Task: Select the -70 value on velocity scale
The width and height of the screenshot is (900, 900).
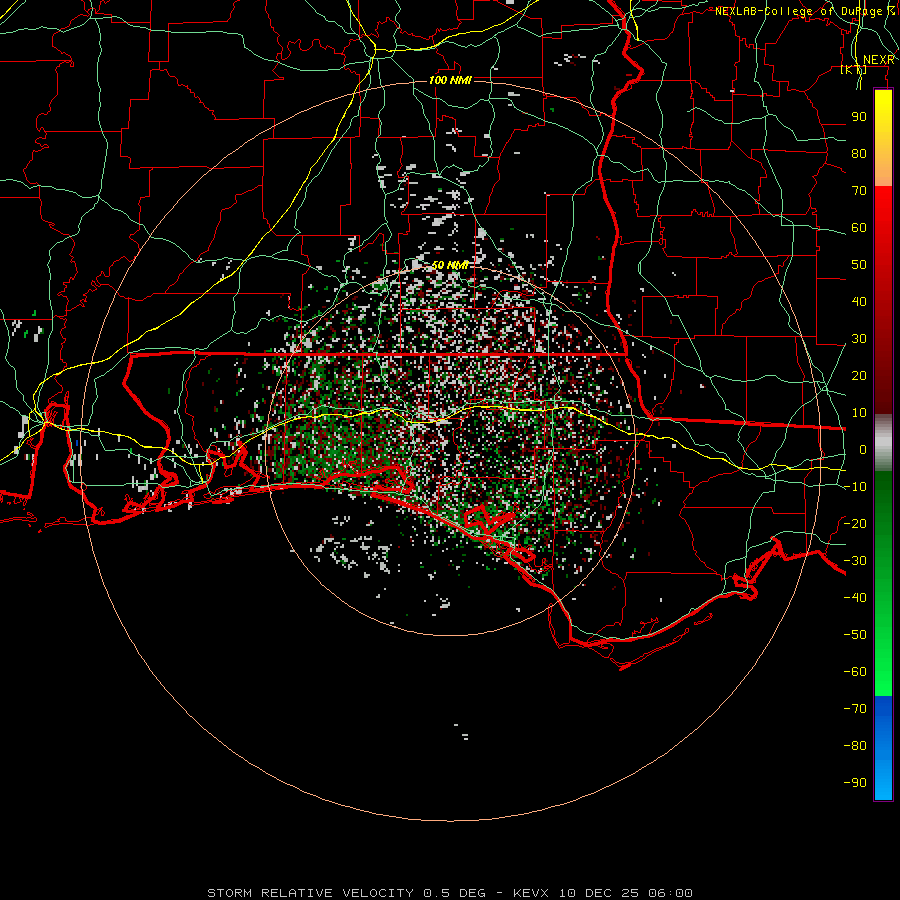Action: pyautogui.click(x=855, y=709)
